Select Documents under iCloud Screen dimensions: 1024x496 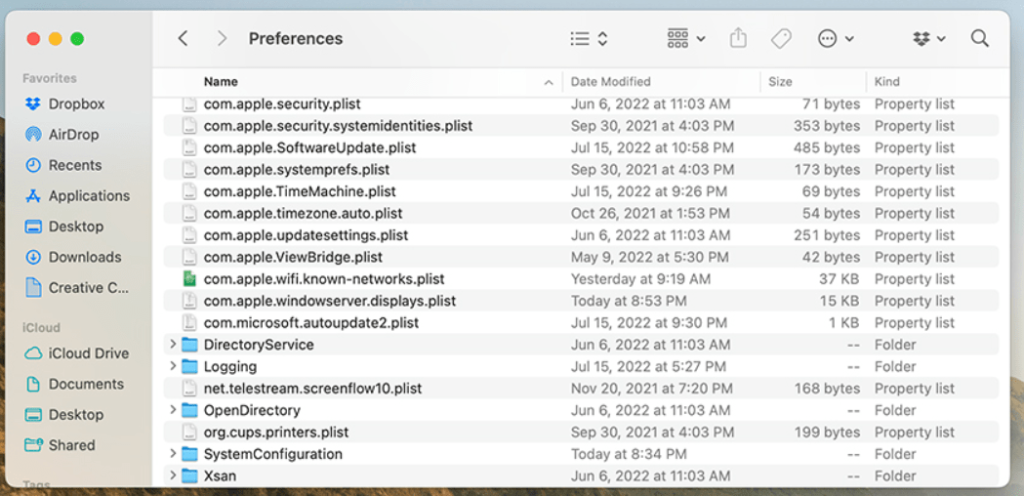(74, 384)
